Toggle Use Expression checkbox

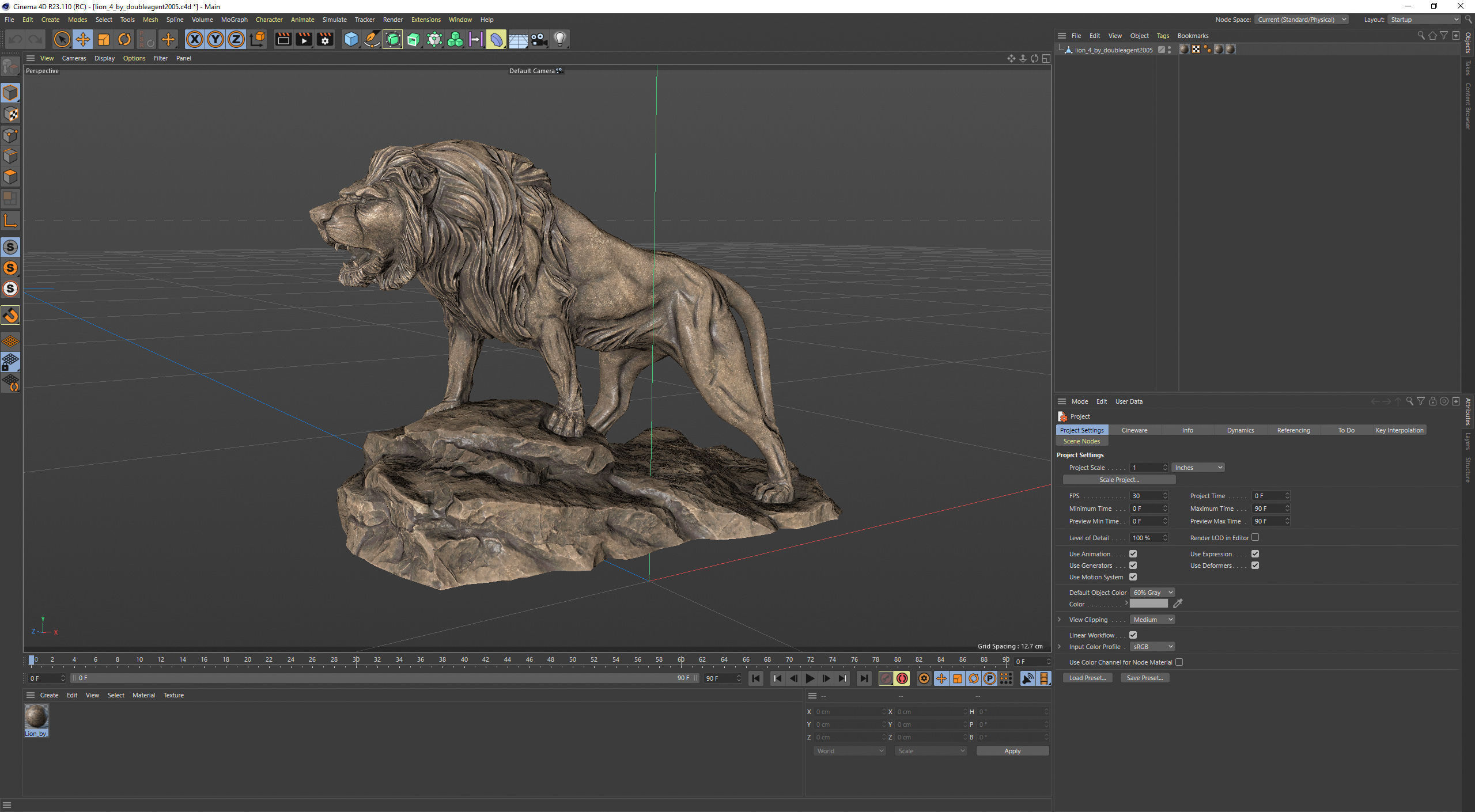tap(1255, 554)
